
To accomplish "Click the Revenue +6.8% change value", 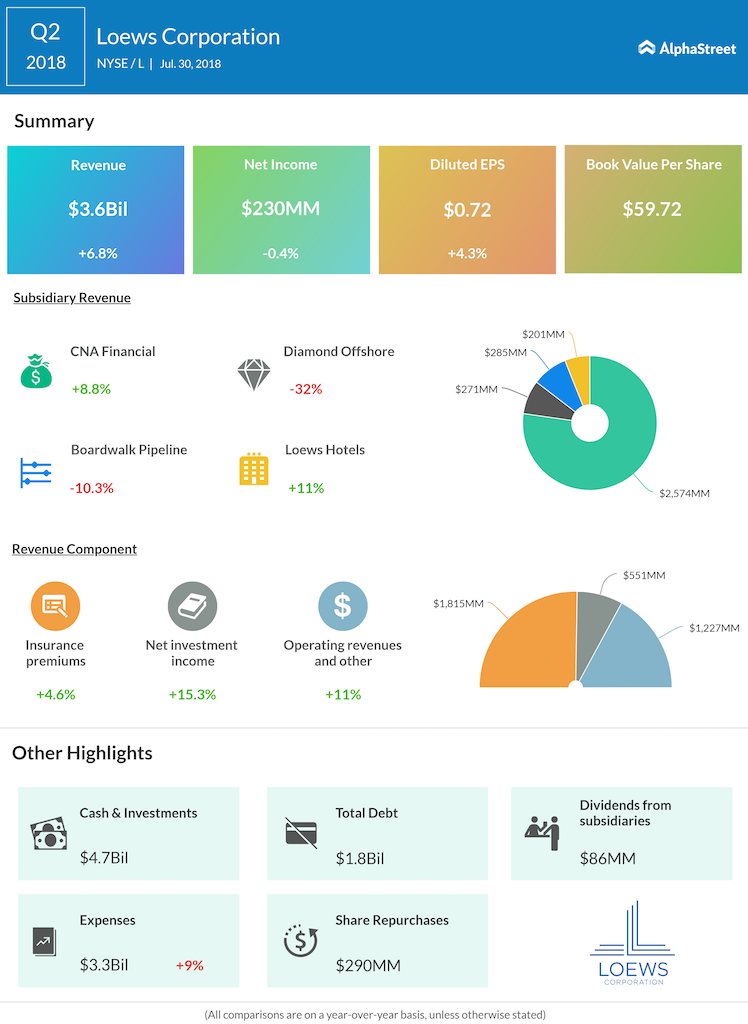I will click(x=98, y=253).
